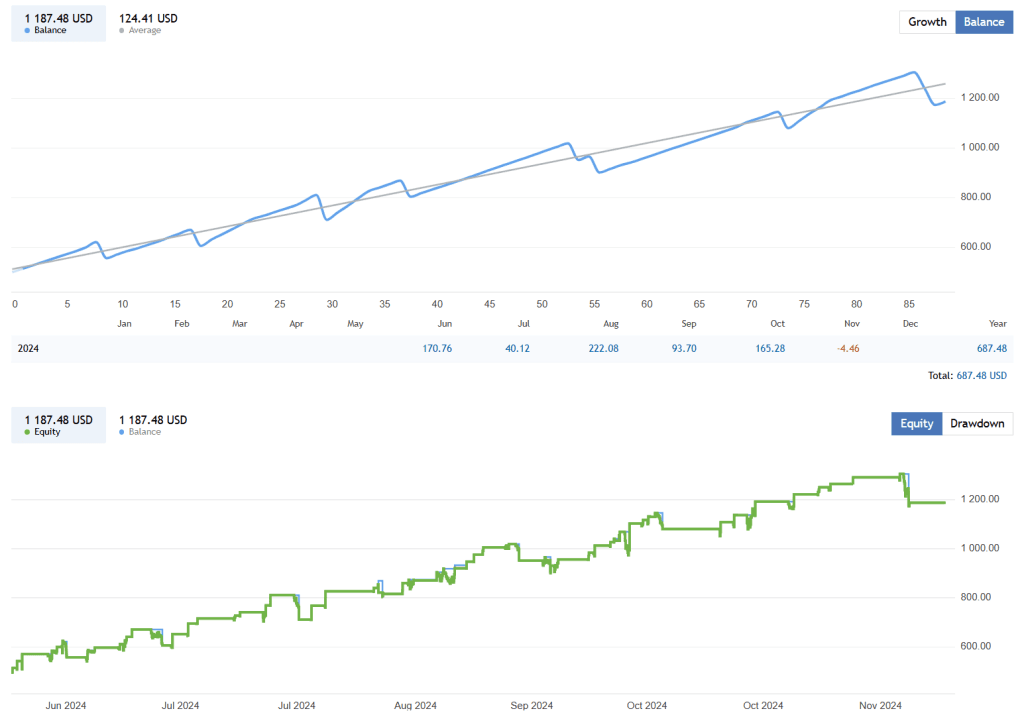Switch to the Growth view
The height and width of the screenshot is (715, 1024).
tap(926, 21)
